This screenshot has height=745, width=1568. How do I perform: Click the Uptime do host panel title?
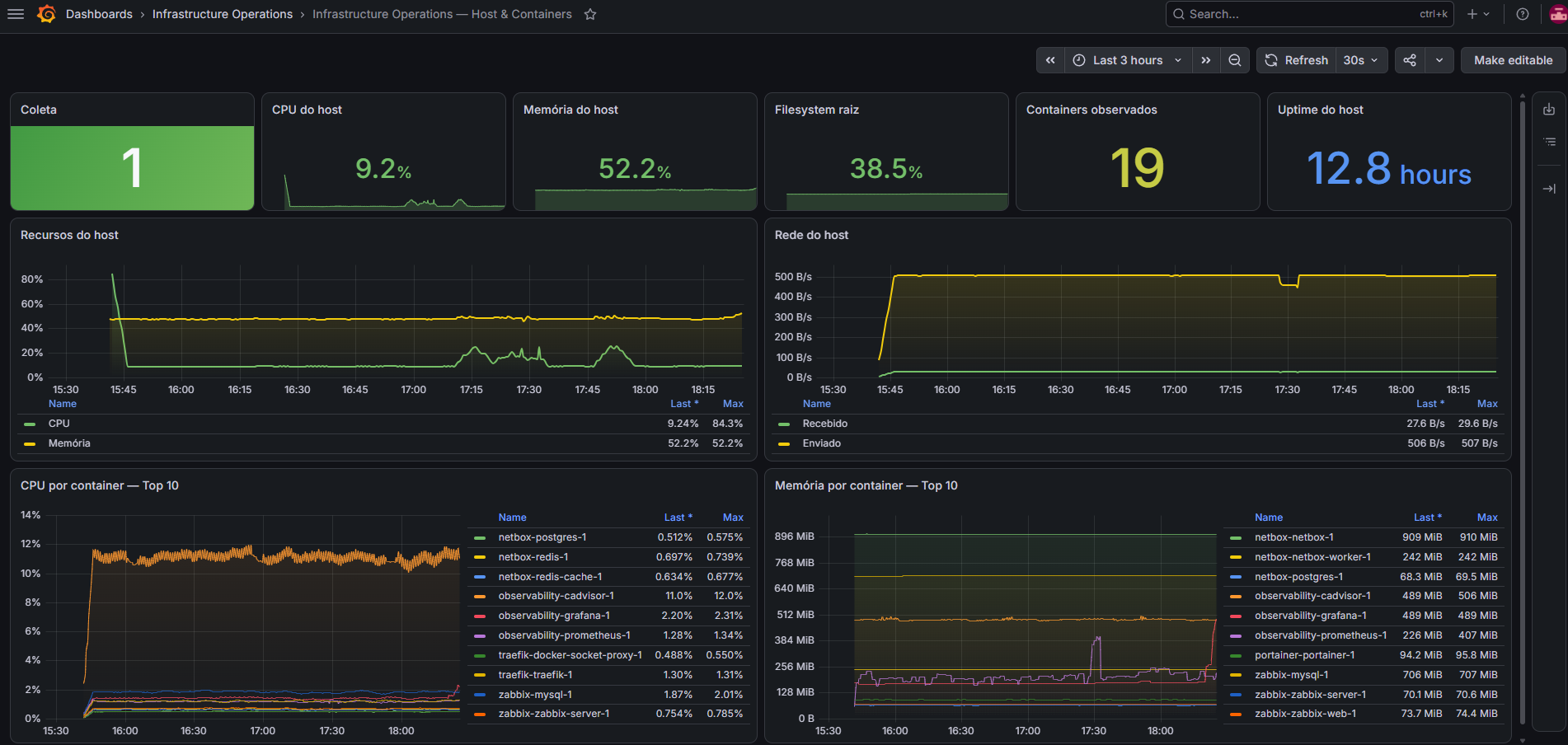coord(1320,110)
